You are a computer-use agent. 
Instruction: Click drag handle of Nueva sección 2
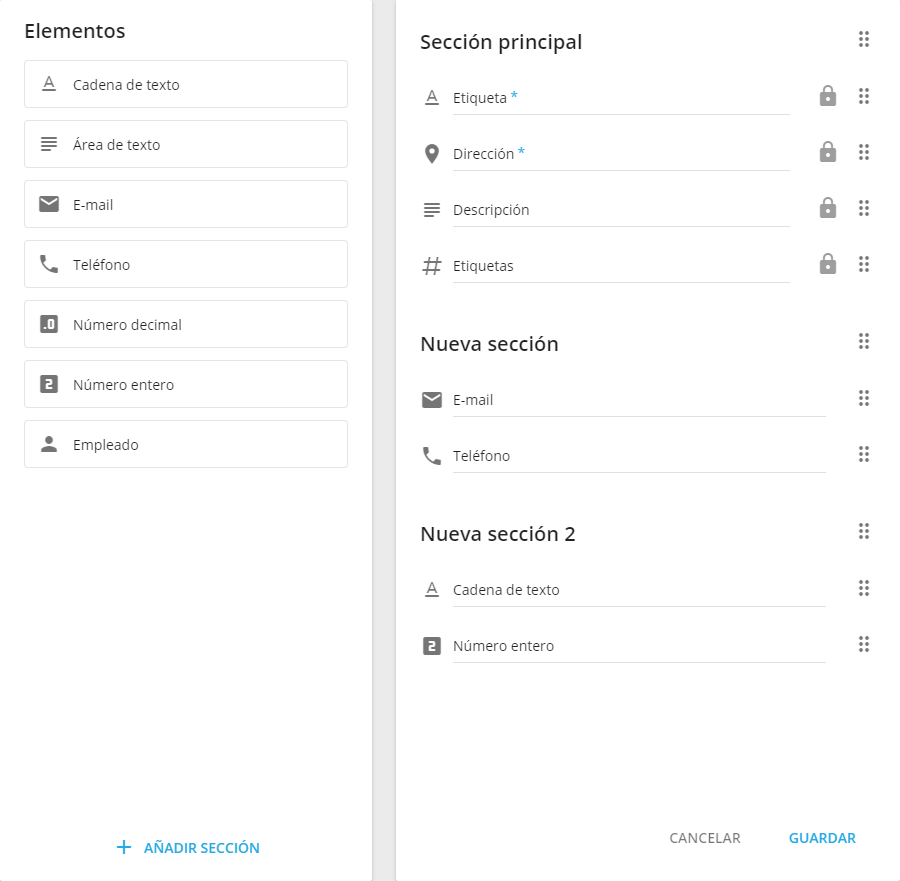coord(864,531)
